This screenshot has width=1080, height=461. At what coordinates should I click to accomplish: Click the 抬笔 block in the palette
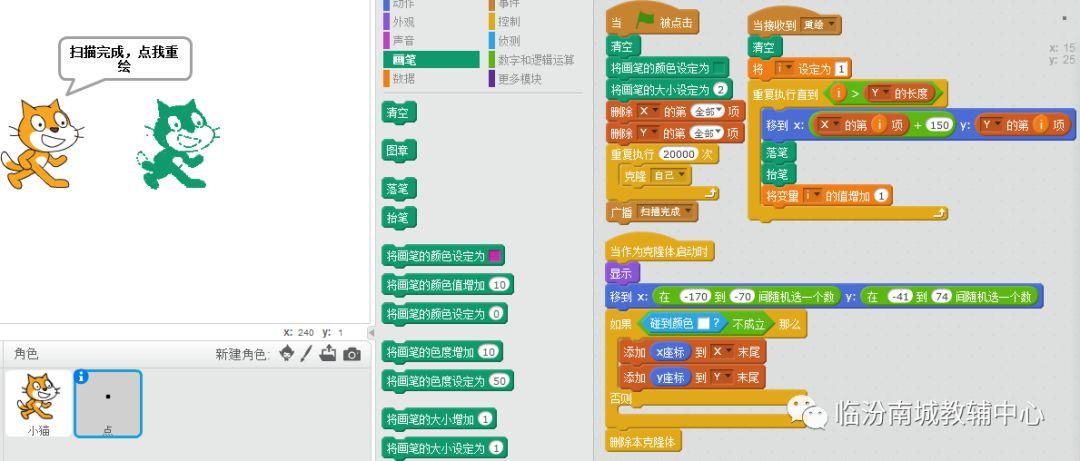coord(398,218)
